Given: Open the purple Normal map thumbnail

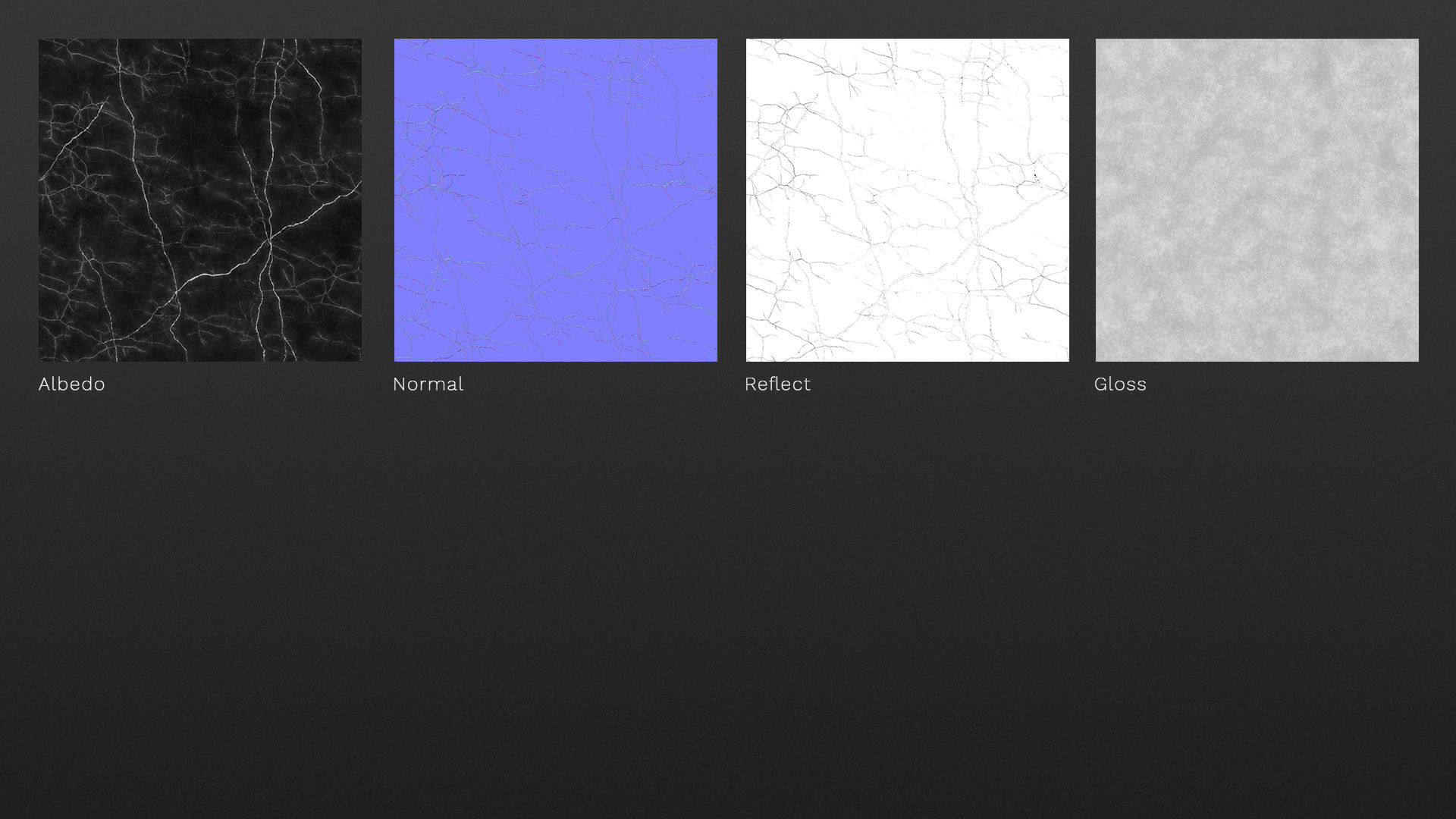Looking at the screenshot, I should click(x=556, y=200).
